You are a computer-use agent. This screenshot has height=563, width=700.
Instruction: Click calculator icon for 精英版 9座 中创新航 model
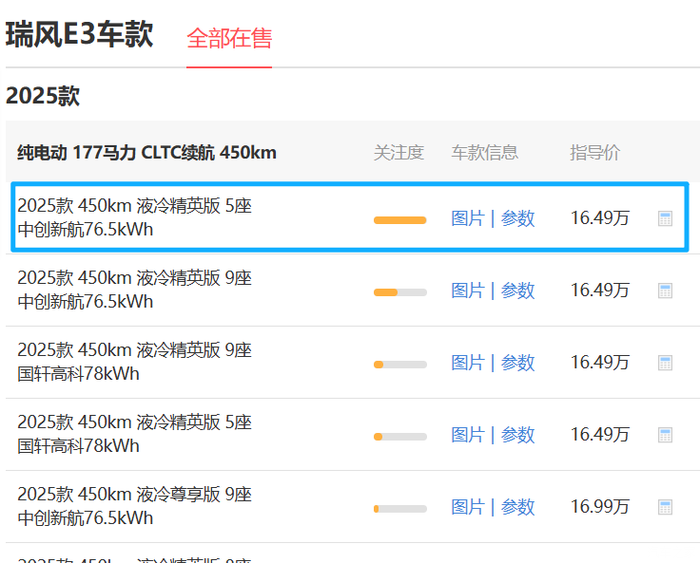pos(665,291)
